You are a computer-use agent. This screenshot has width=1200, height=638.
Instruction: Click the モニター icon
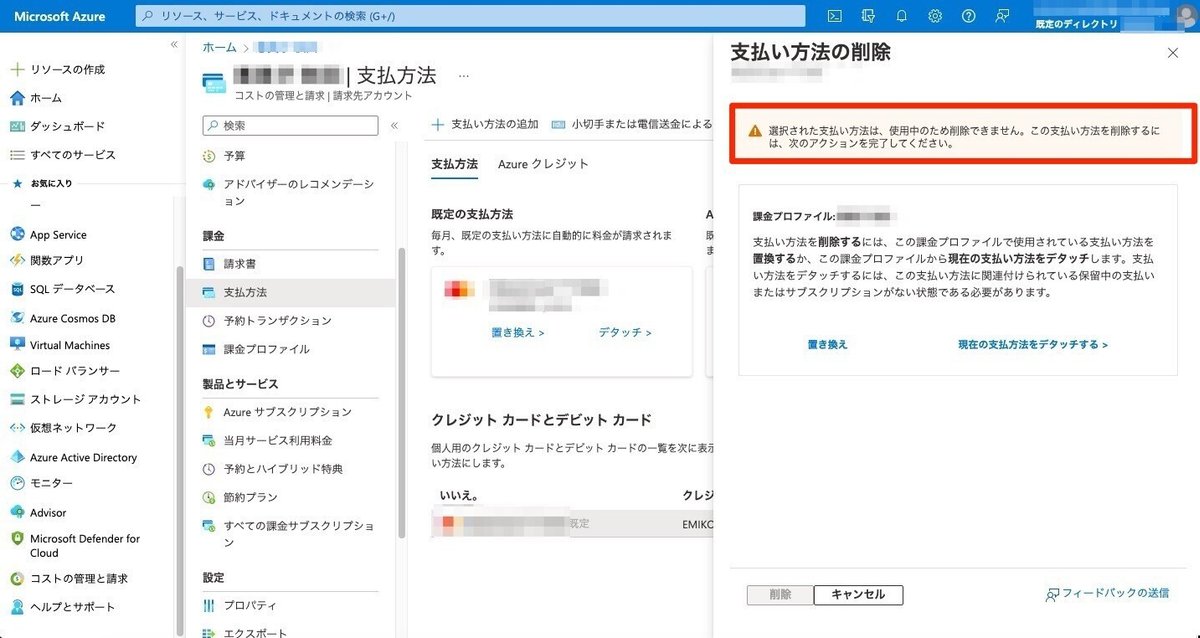[x=16, y=483]
